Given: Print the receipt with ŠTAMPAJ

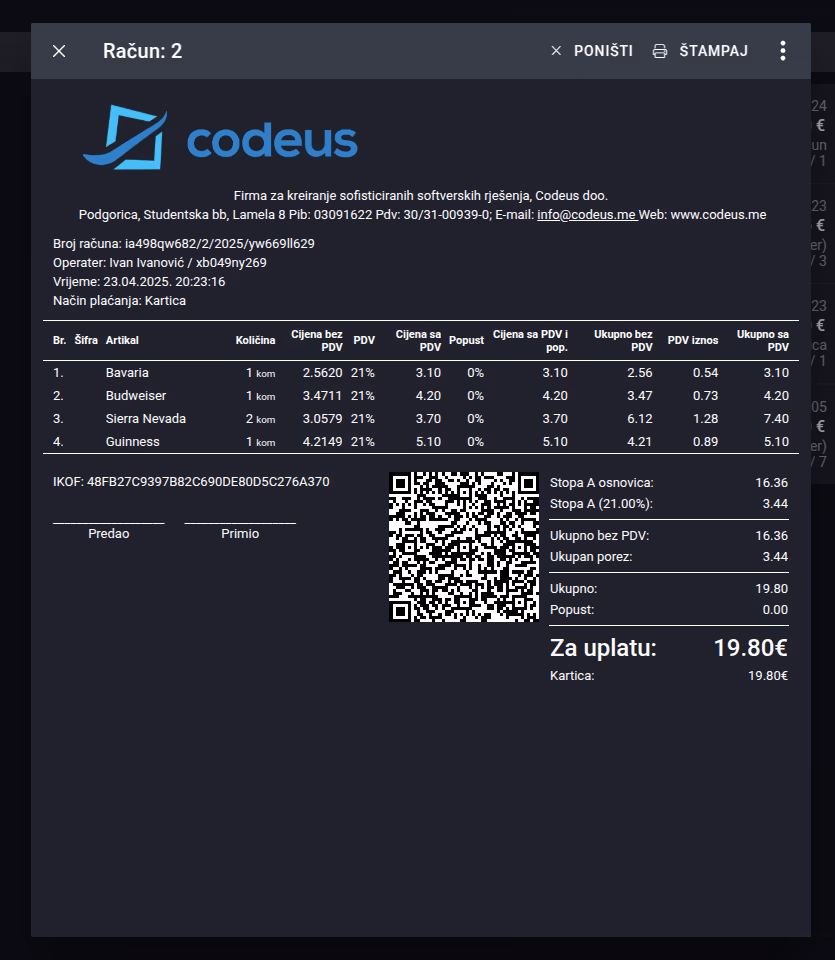Looking at the screenshot, I should pyautogui.click(x=700, y=51).
